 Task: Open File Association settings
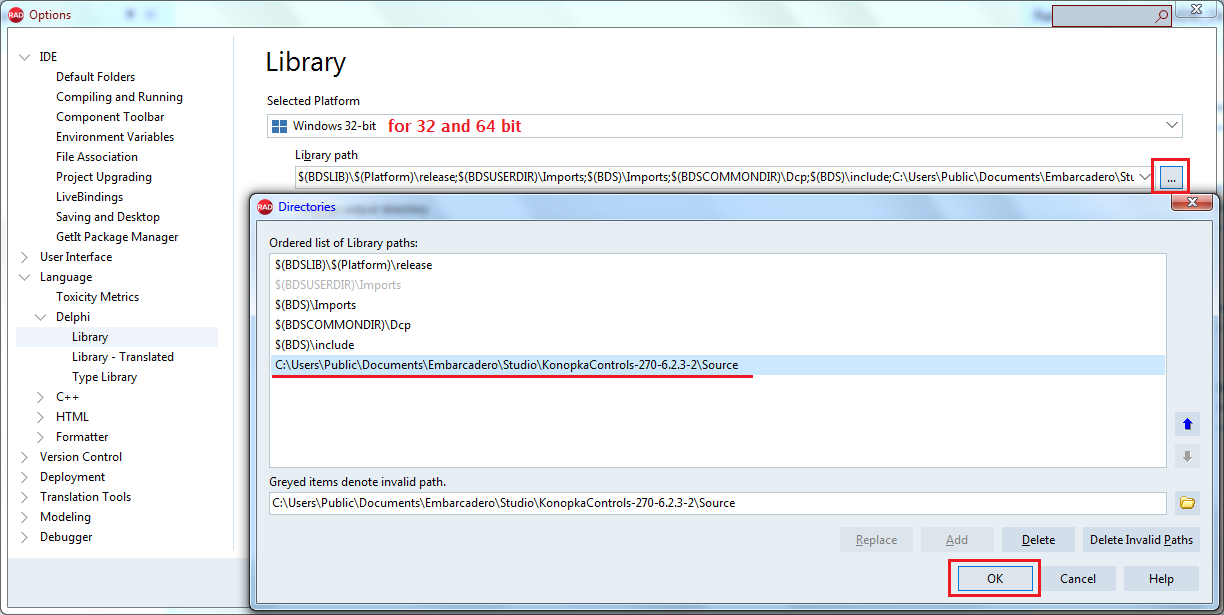97,157
